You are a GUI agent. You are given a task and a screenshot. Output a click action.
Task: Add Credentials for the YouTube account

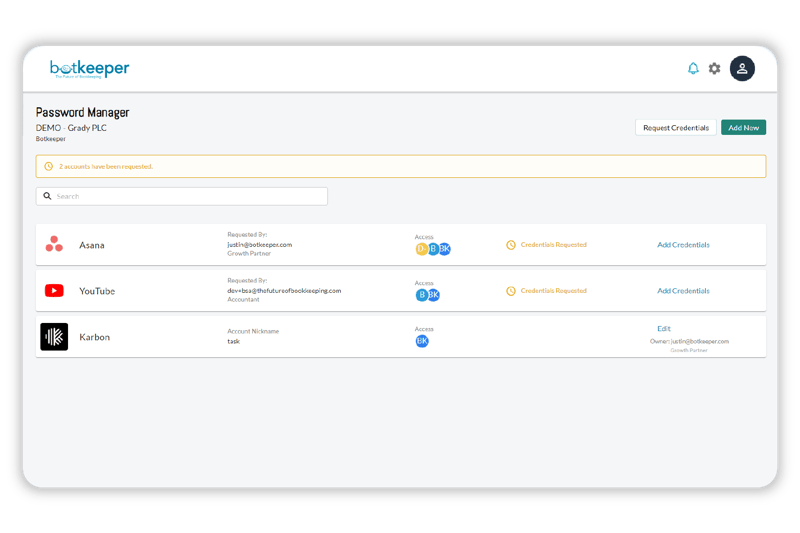click(683, 291)
